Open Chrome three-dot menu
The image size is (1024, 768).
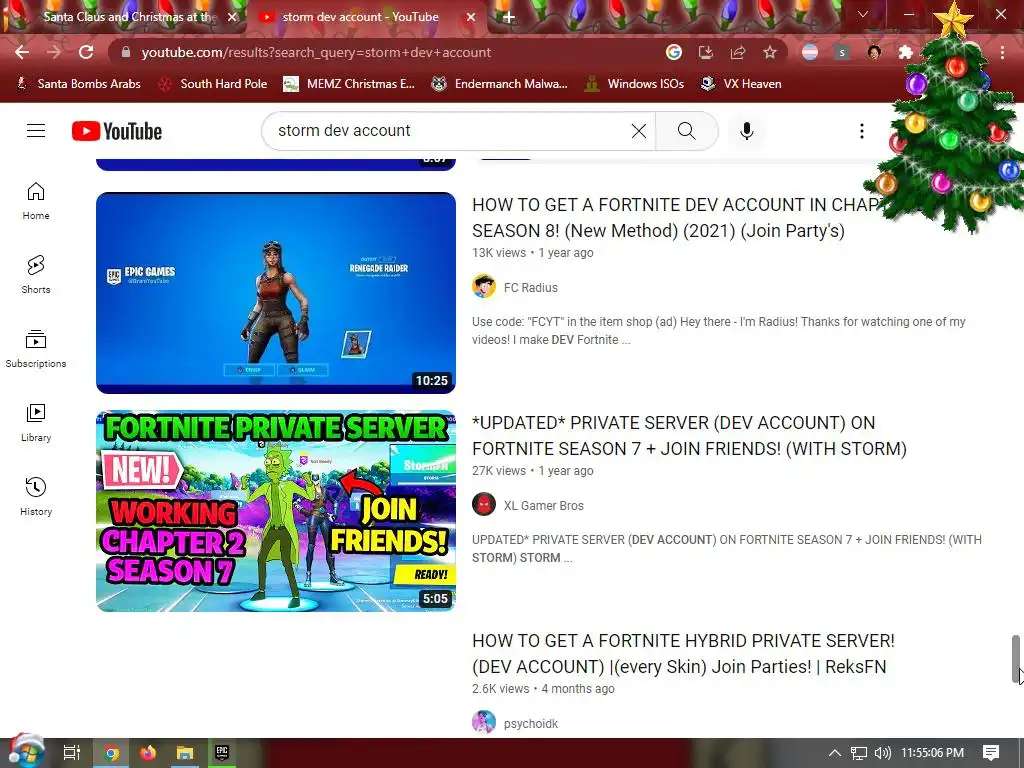1002,52
